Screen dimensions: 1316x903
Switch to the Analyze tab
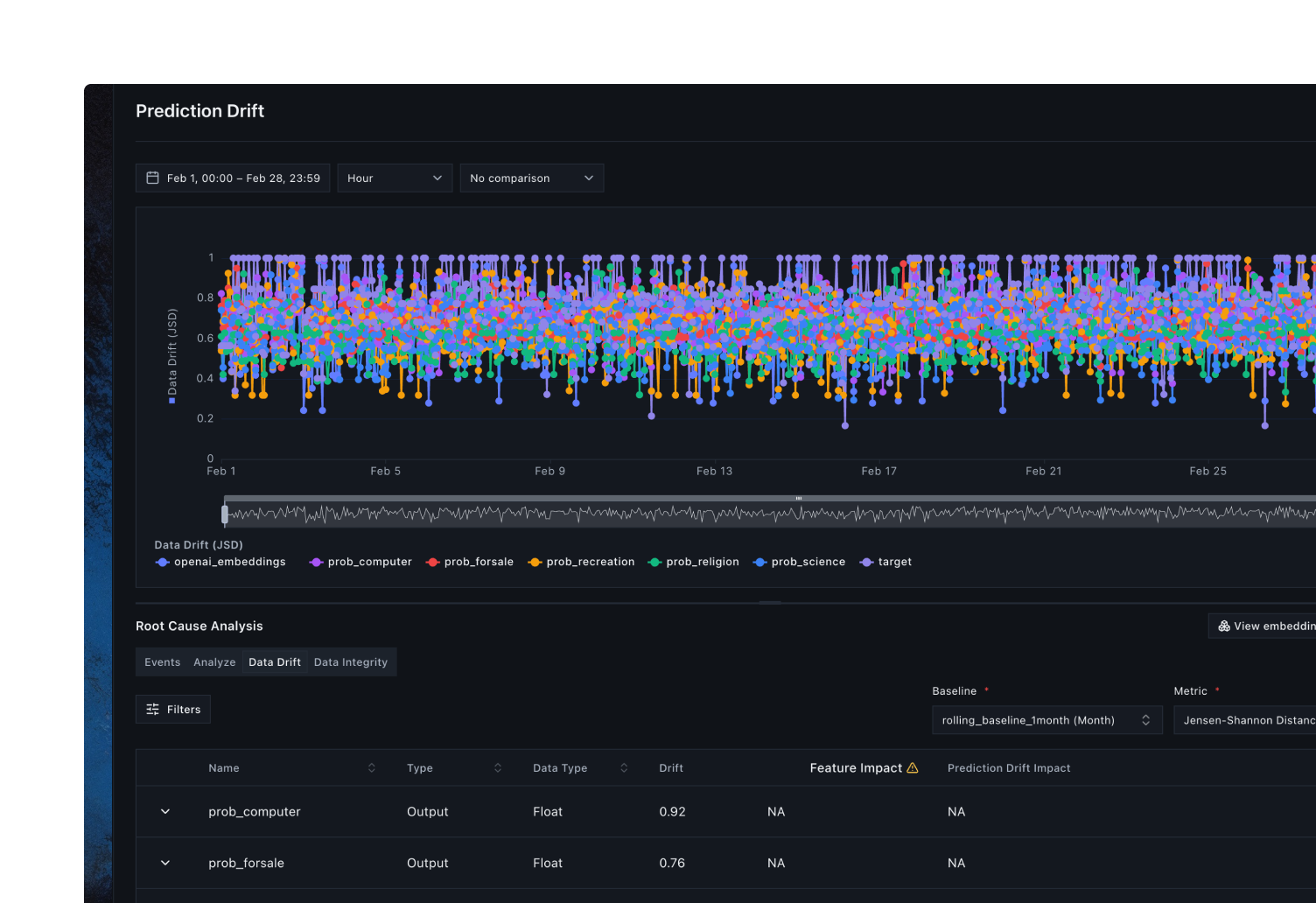tap(214, 662)
